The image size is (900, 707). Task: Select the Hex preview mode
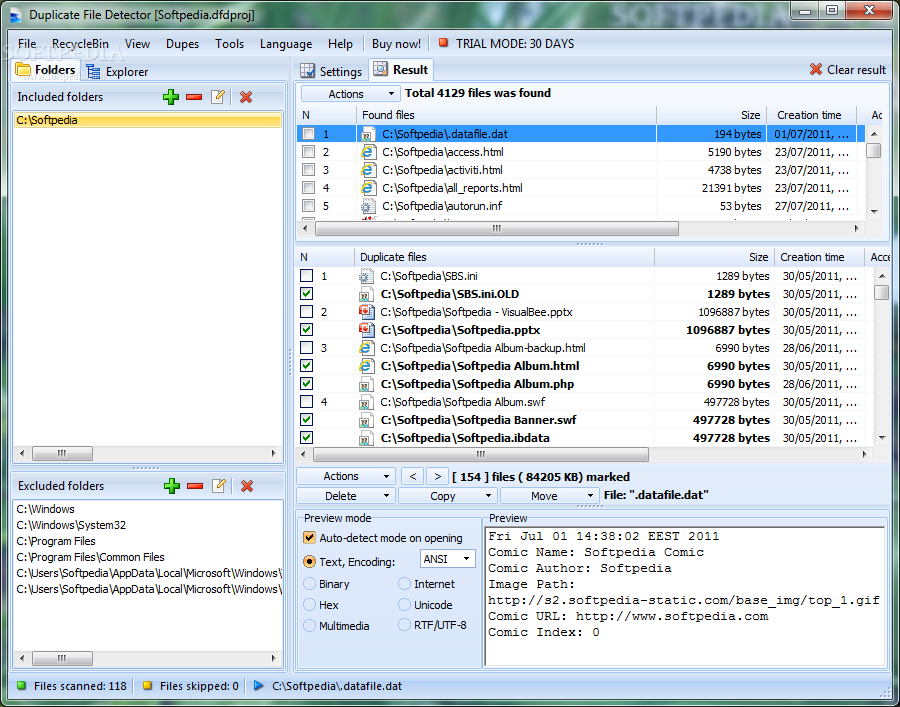(309, 604)
